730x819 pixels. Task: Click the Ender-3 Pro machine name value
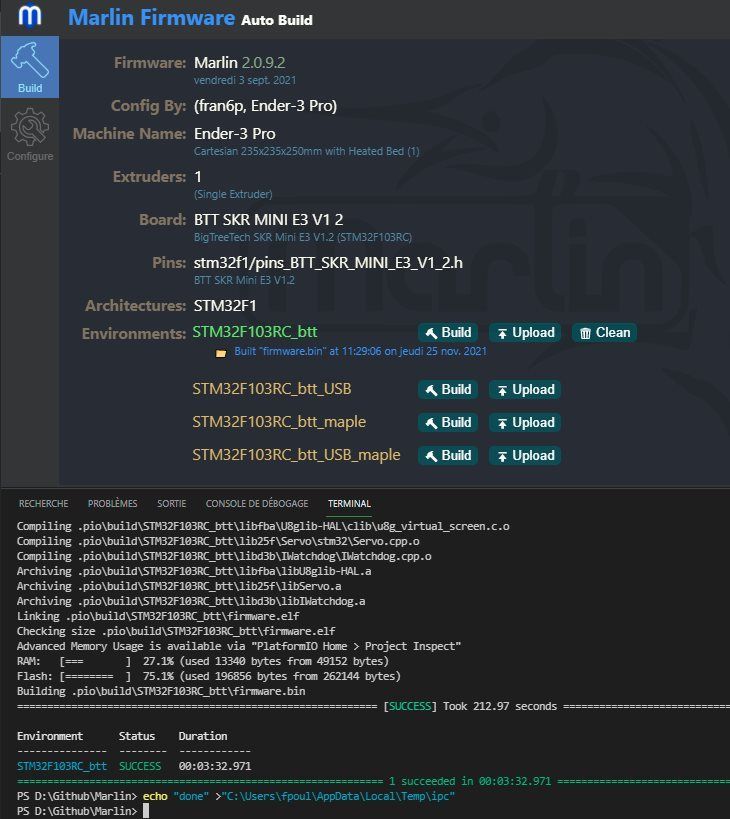234,134
